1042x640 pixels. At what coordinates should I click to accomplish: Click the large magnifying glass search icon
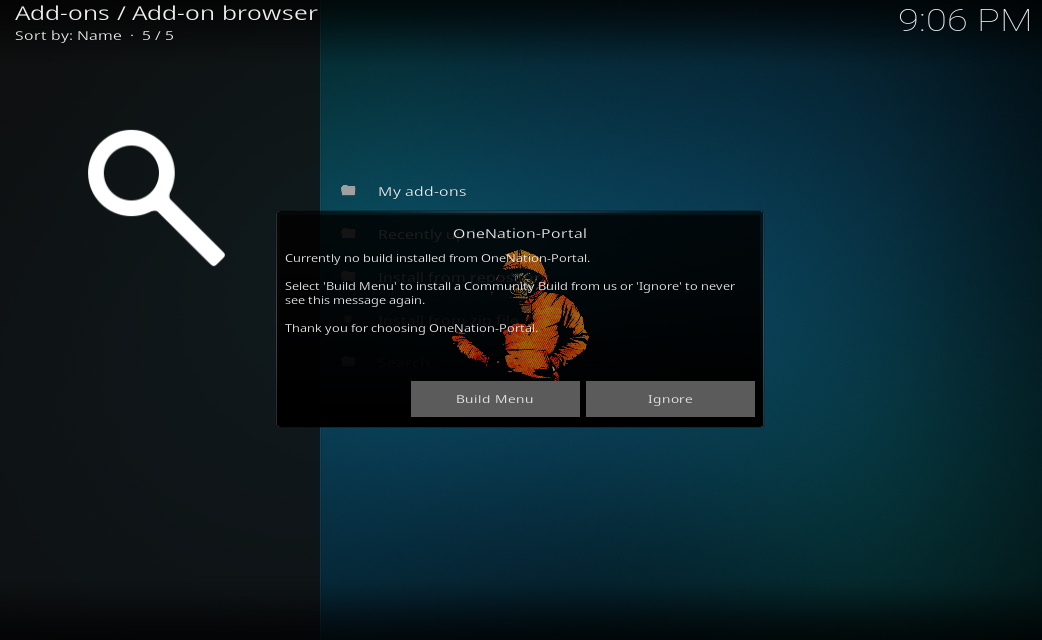coord(157,197)
